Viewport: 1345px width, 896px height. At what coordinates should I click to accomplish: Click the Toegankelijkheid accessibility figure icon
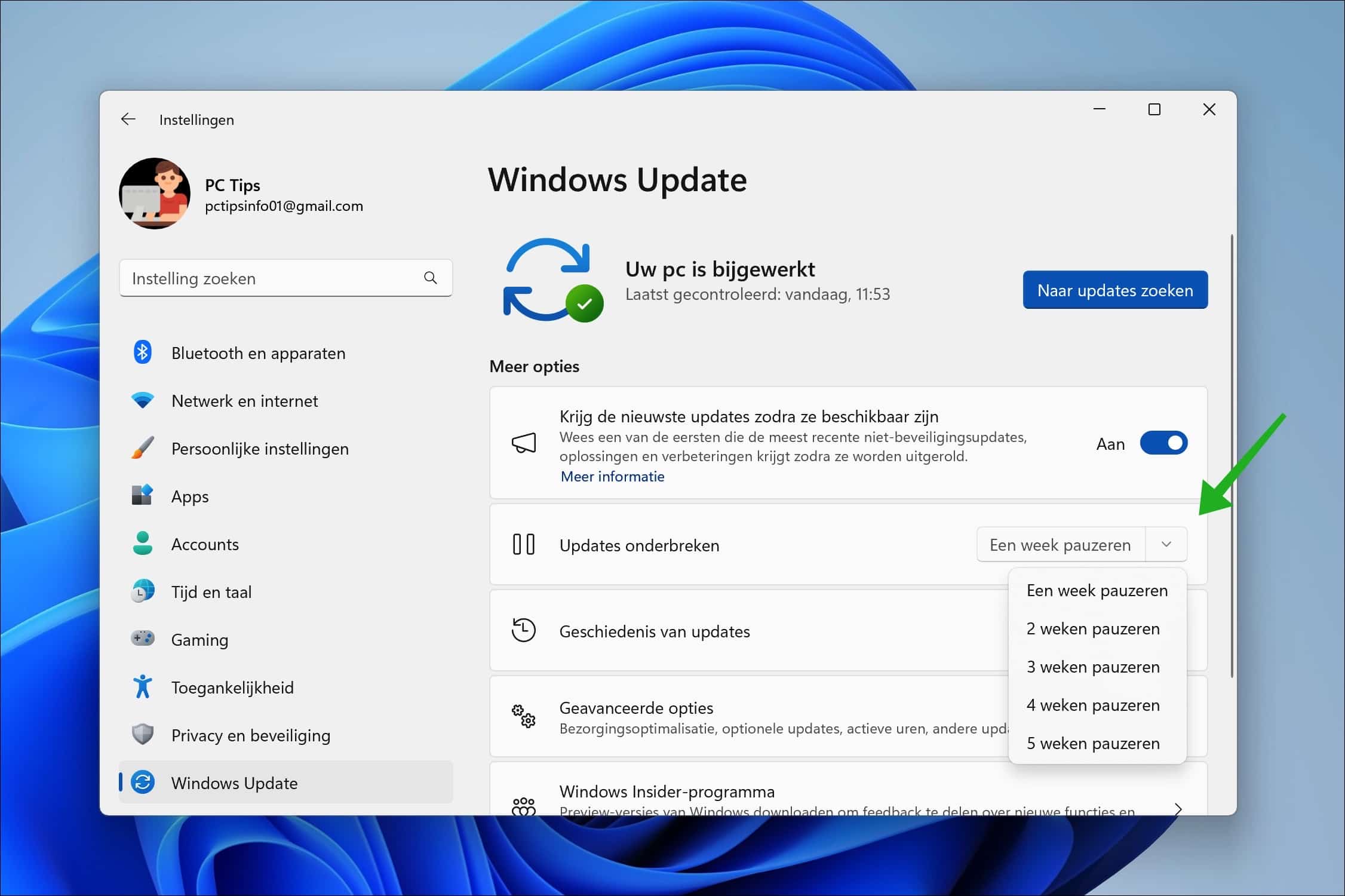(142, 687)
